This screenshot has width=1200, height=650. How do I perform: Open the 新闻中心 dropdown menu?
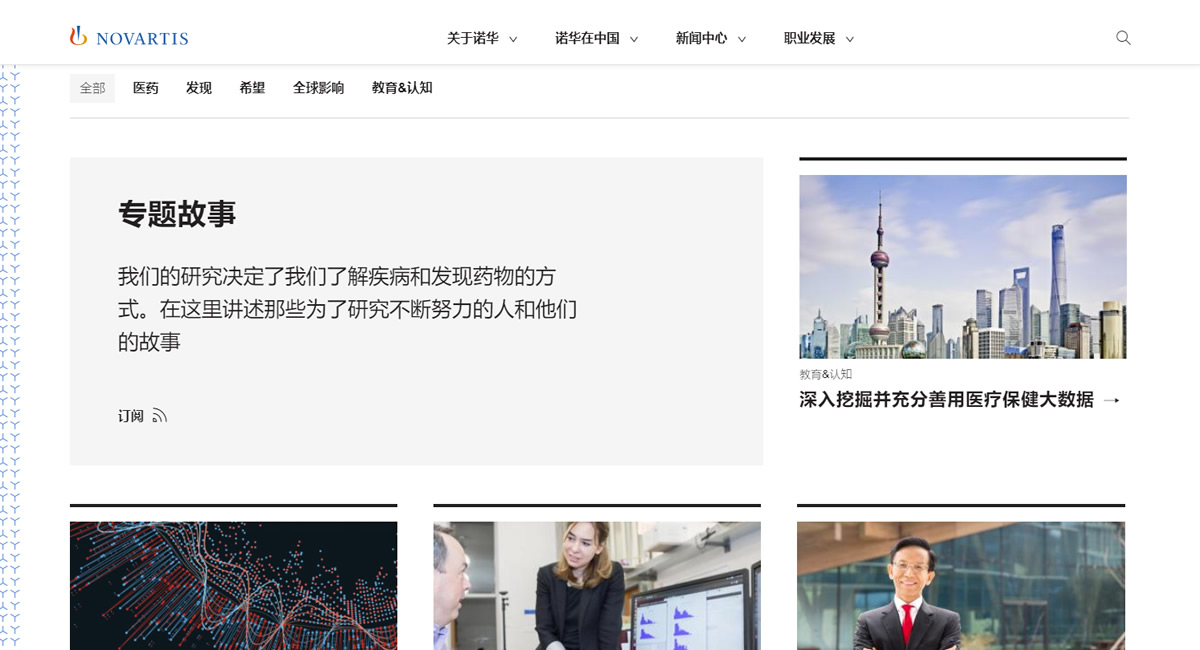710,39
